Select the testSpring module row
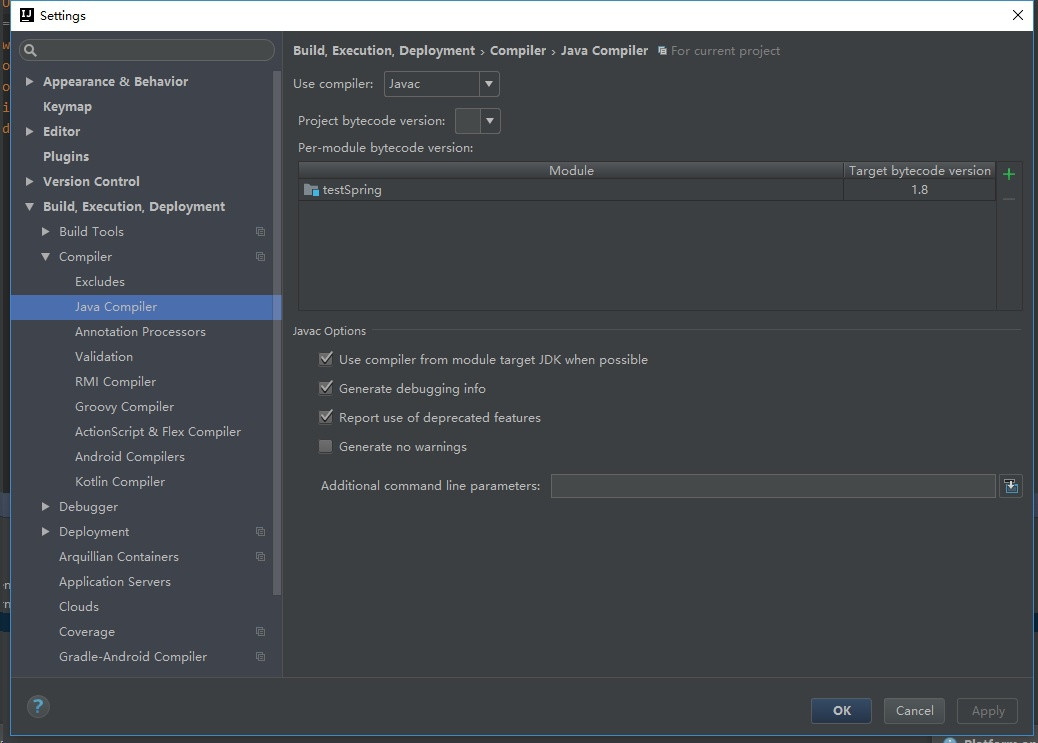 point(647,190)
